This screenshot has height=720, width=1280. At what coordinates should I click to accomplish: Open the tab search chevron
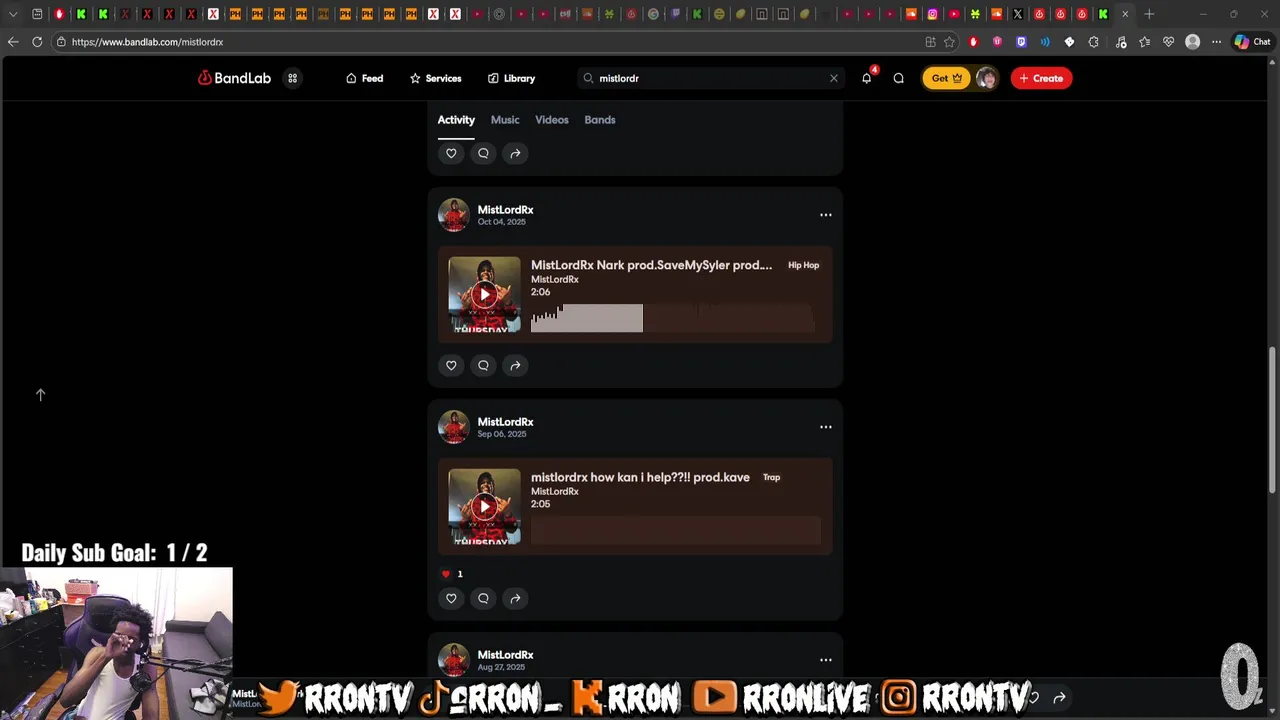13,14
